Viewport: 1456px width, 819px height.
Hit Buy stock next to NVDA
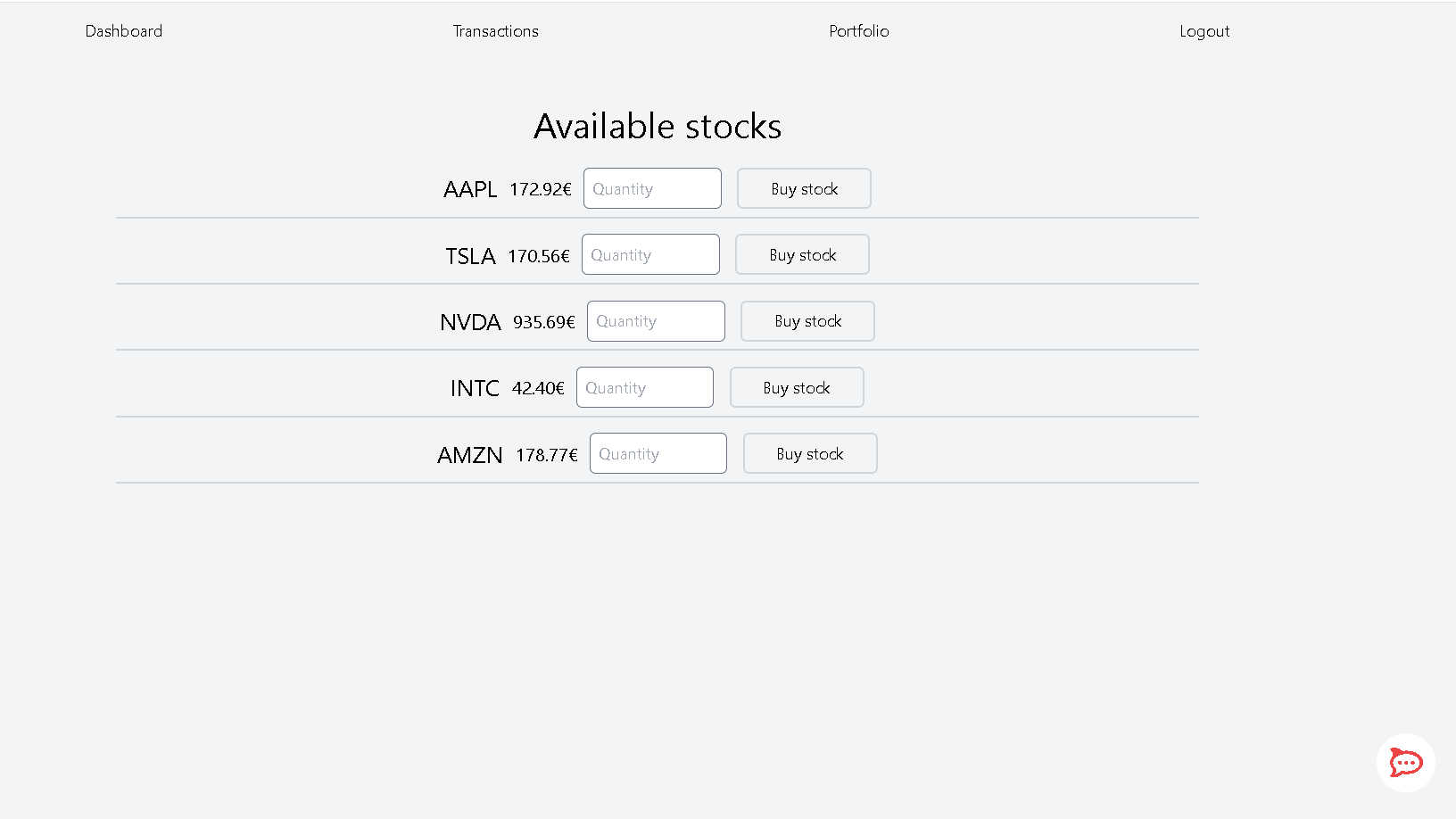pos(807,321)
